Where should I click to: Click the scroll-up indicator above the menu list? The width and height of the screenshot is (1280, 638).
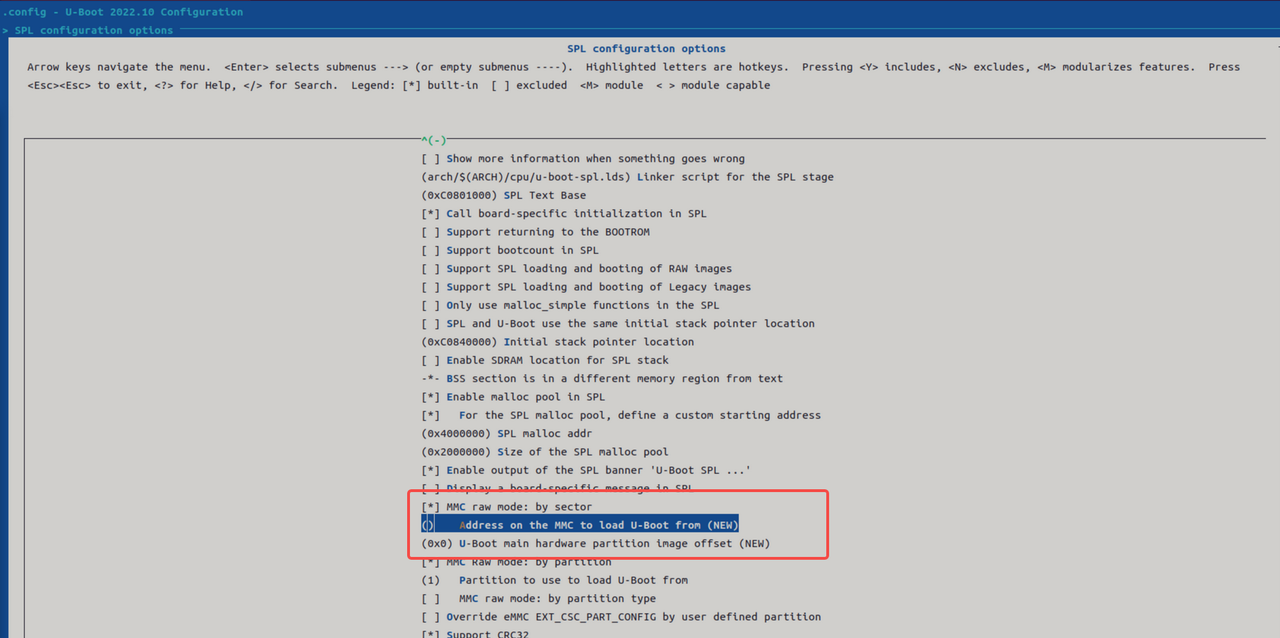(433, 140)
